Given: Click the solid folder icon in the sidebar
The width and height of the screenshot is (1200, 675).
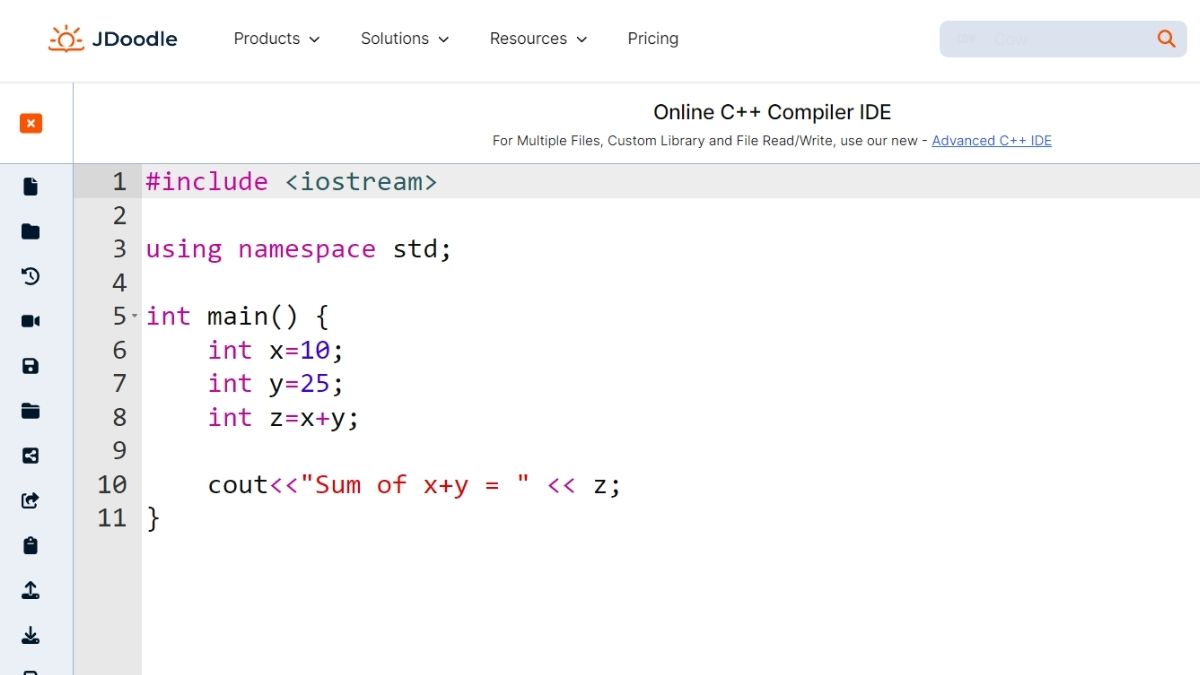Looking at the screenshot, I should click(30, 232).
